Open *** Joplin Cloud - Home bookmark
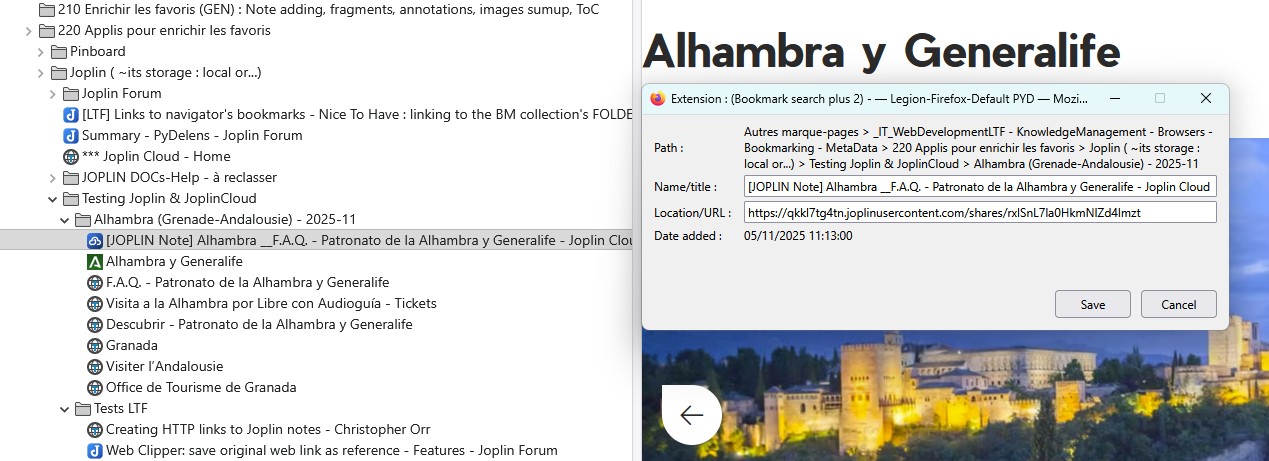The width and height of the screenshot is (1269, 461). (156, 156)
